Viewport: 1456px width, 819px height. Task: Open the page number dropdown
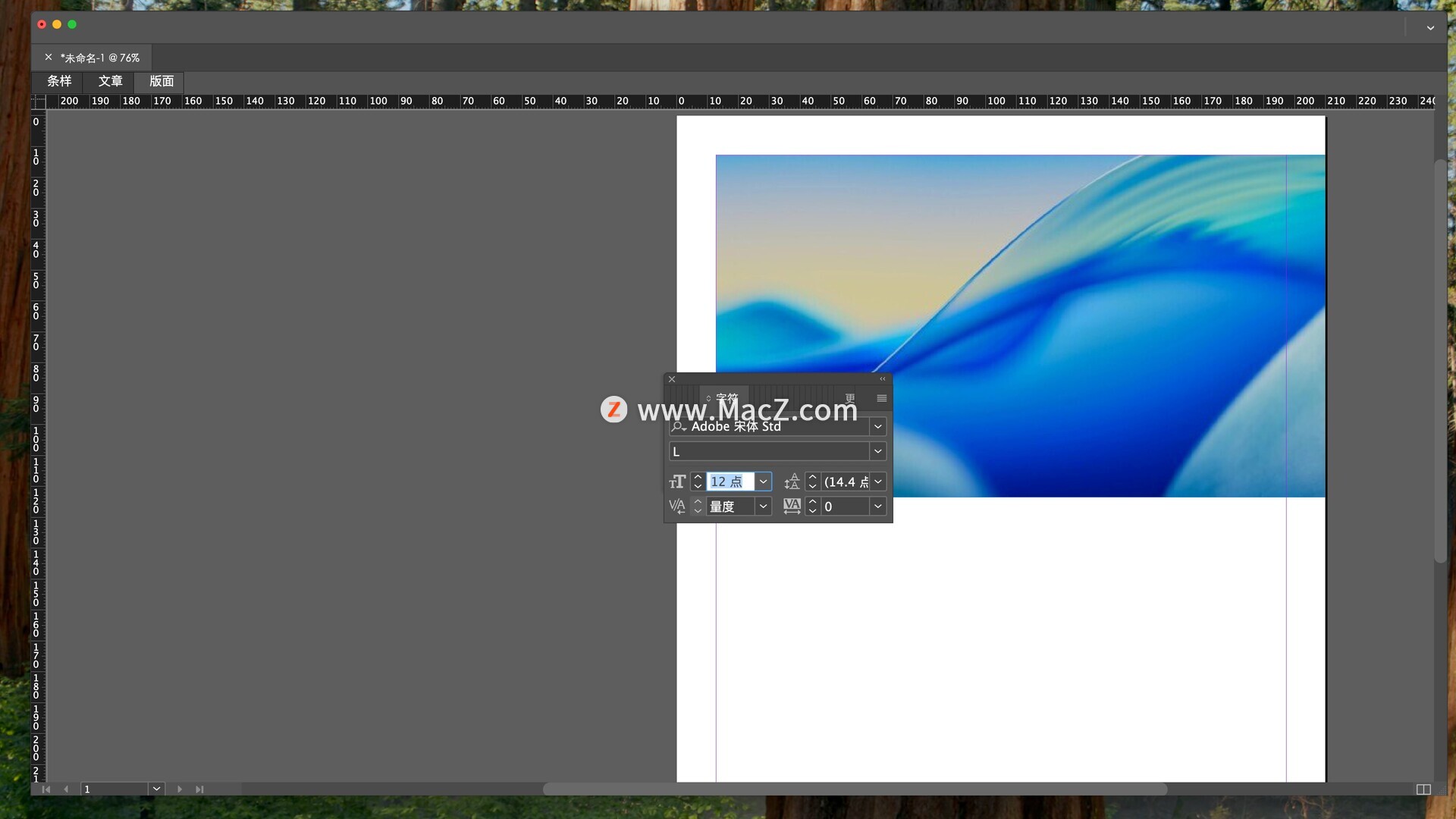[156, 789]
